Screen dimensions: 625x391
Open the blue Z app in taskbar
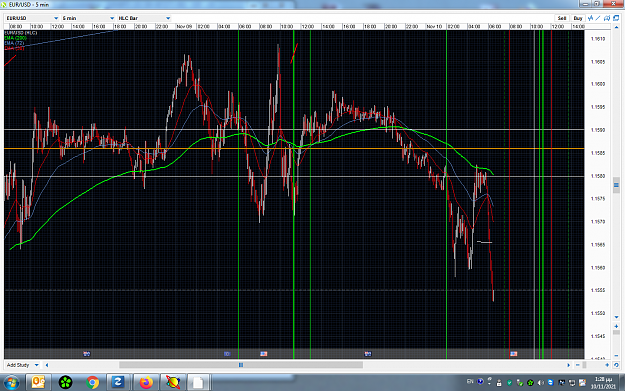pos(118,383)
